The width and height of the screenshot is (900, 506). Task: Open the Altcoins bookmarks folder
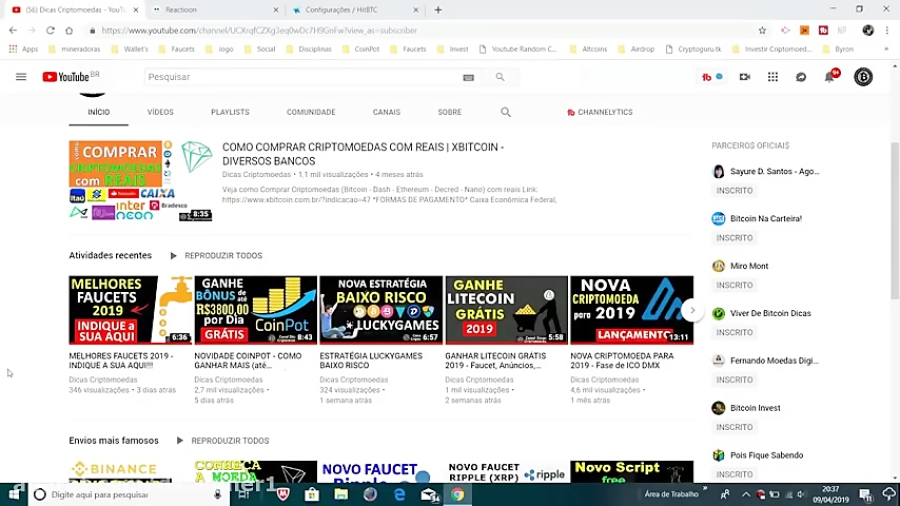click(588, 49)
